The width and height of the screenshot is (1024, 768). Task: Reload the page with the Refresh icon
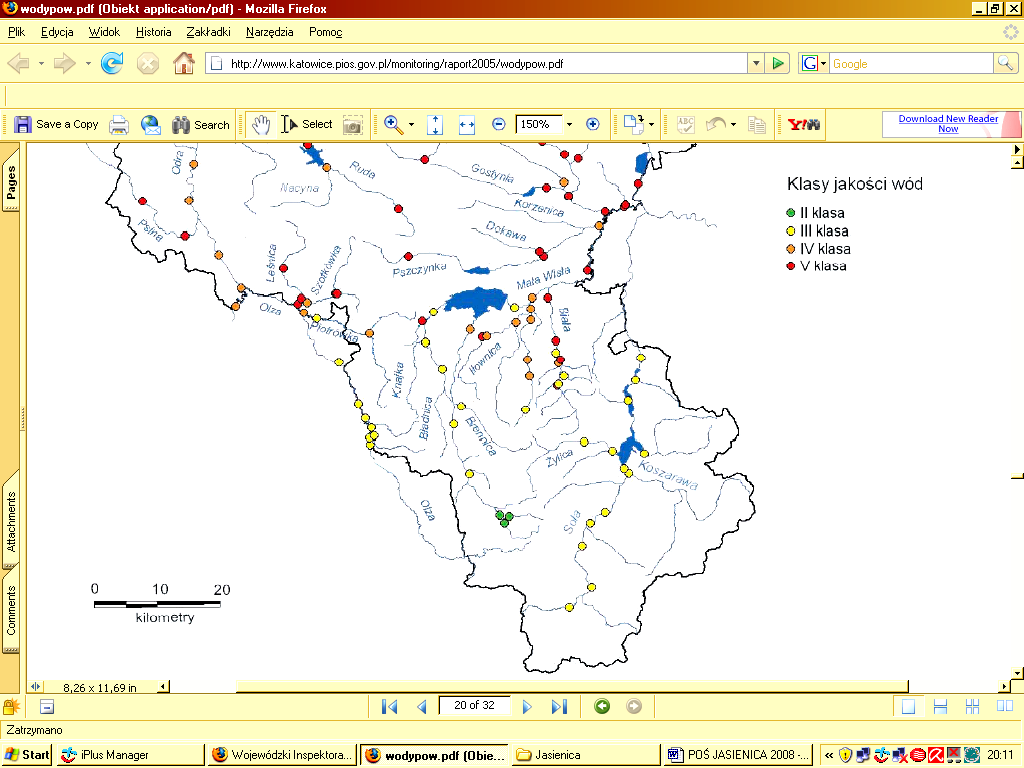[112, 63]
